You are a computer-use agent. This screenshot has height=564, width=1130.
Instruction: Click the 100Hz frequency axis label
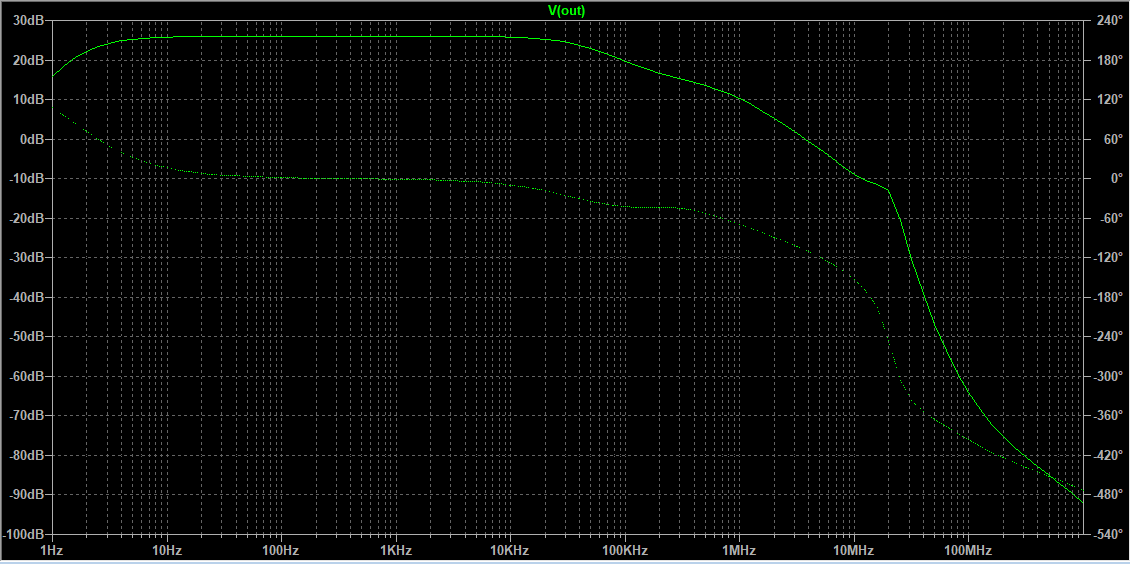[281, 551]
